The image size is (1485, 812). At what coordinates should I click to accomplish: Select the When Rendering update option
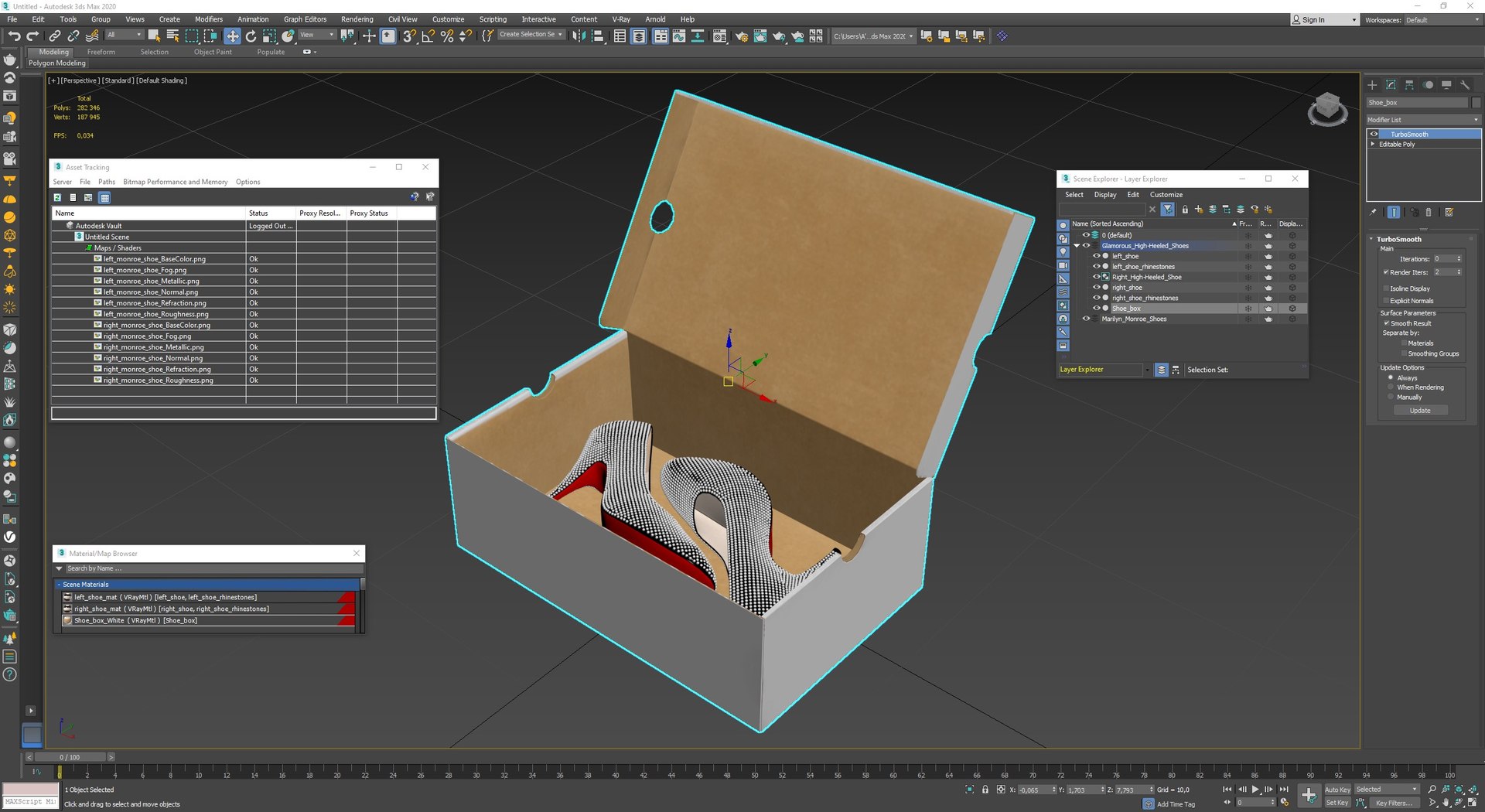tap(1391, 387)
